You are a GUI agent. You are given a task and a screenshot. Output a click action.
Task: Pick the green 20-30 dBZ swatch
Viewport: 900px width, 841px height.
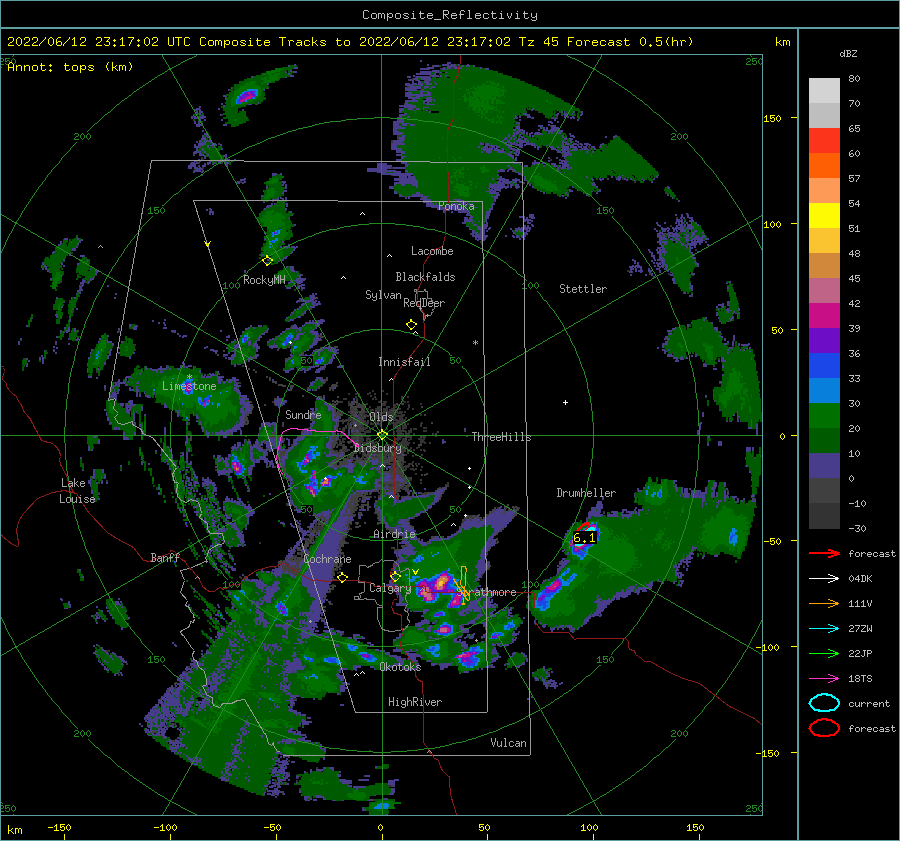(x=824, y=416)
